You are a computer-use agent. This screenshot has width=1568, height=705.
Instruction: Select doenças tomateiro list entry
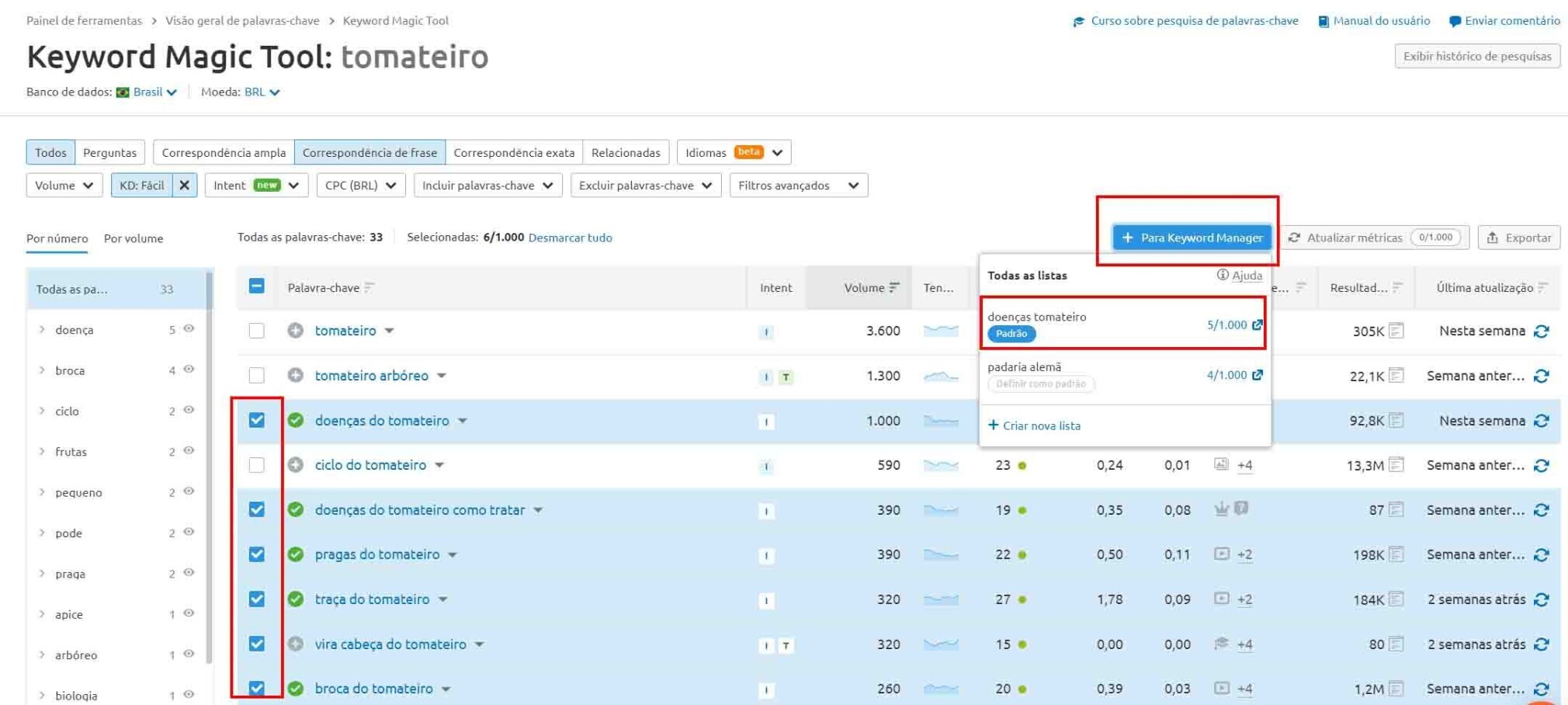1125,325
